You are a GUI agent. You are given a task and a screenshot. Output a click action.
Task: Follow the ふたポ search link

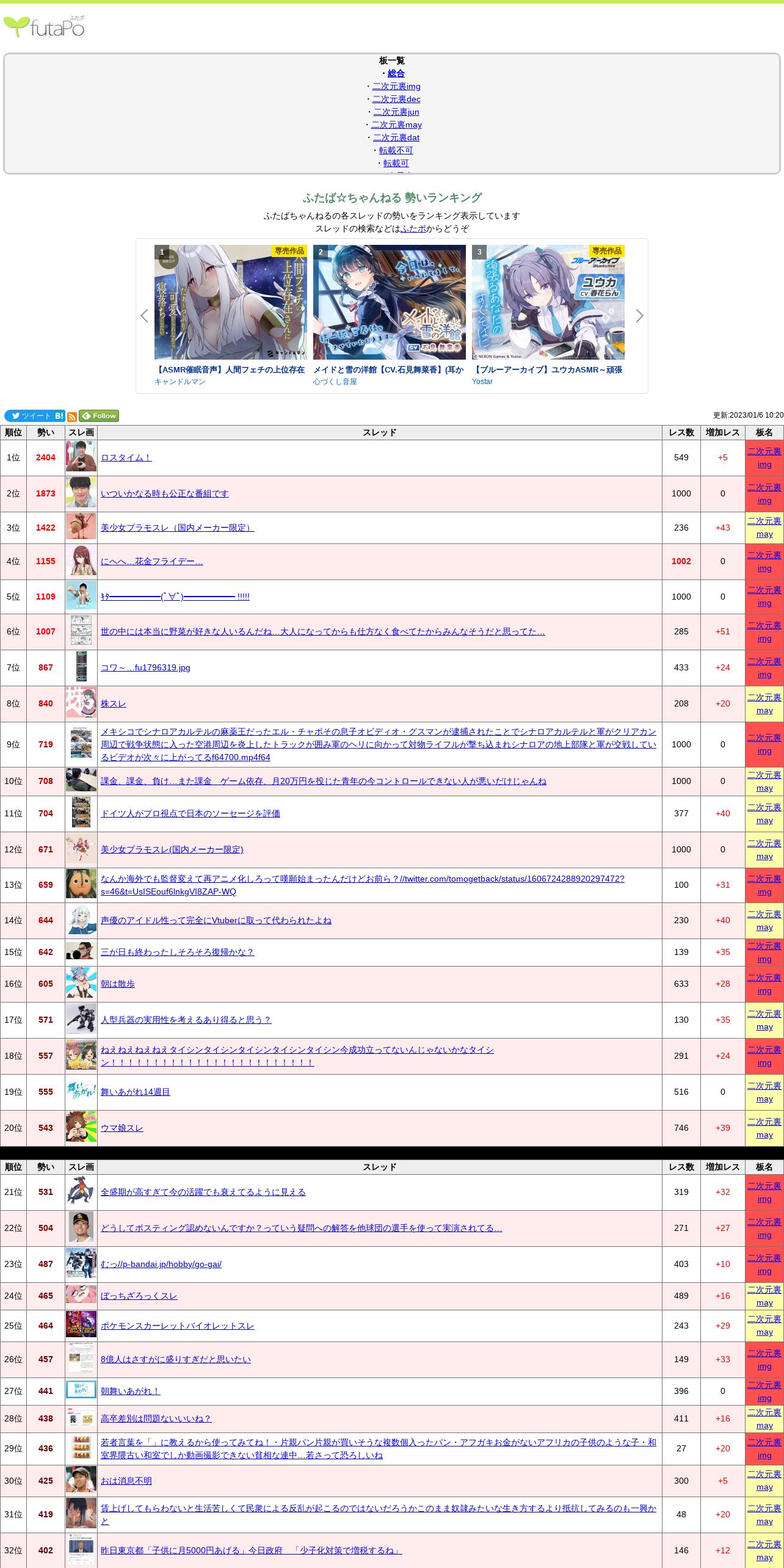pyautogui.click(x=413, y=228)
